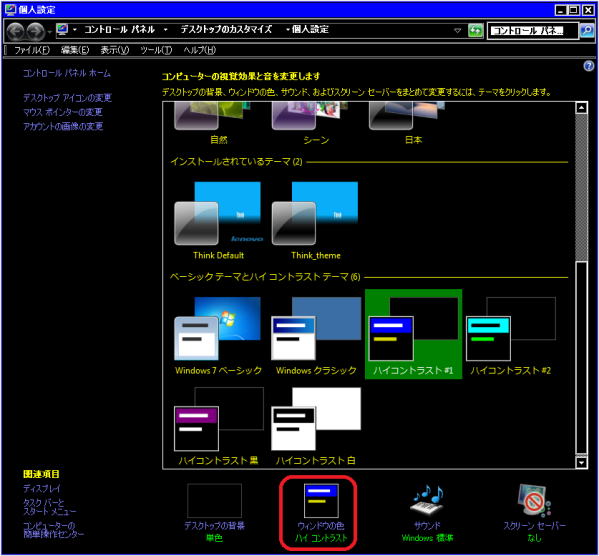599x556 pixels.
Task: Open デスクトップの背景 settings
Action: tap(214, 513)
